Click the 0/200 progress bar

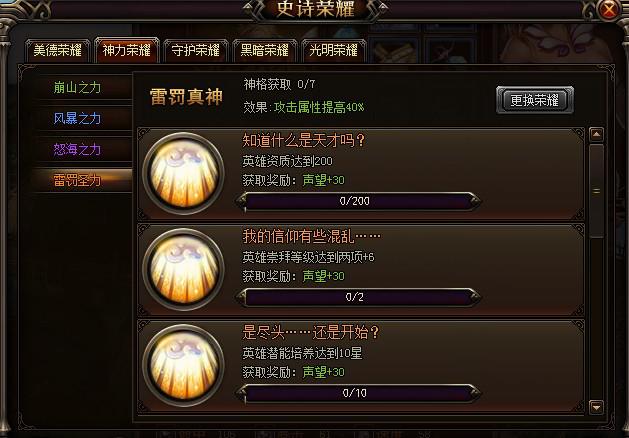(x=359, y=201)
